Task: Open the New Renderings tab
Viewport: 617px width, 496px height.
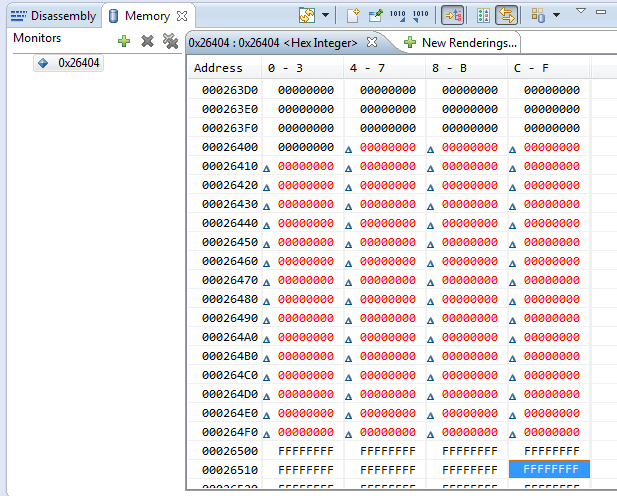Action: [x=461, y=43]
